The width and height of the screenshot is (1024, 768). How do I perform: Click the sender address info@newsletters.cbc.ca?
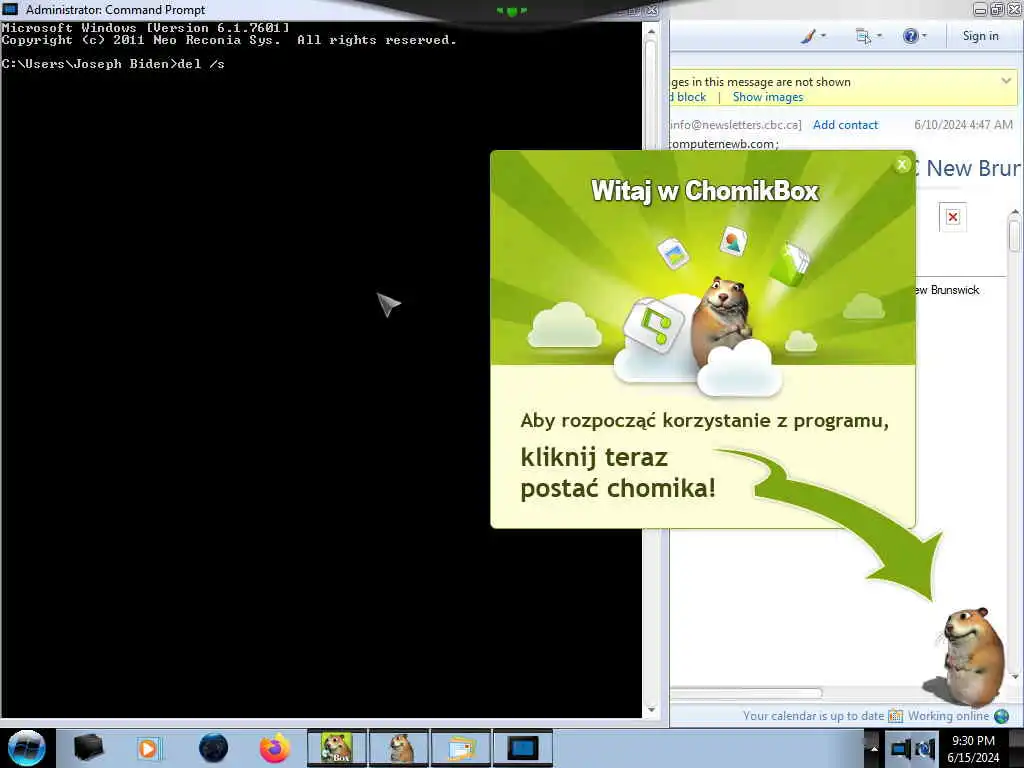(x=736, y=125)
